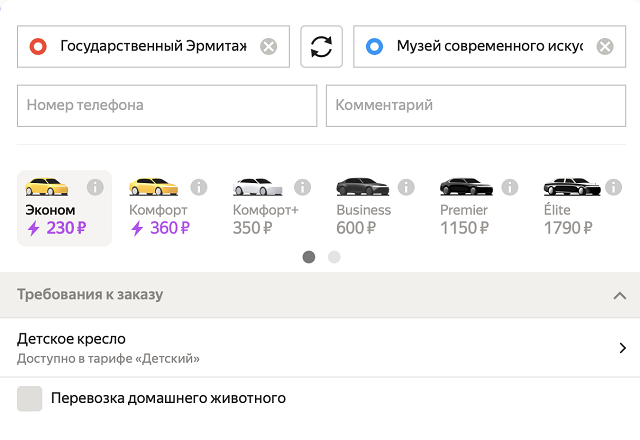Screen dimensions: 640x440
Task: Choose the Business tariff label
Action: tap(364, 210)
